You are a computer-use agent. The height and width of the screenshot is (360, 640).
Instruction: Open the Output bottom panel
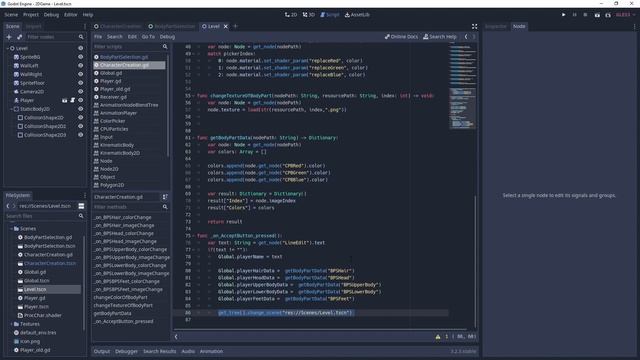tap(102, 351)
